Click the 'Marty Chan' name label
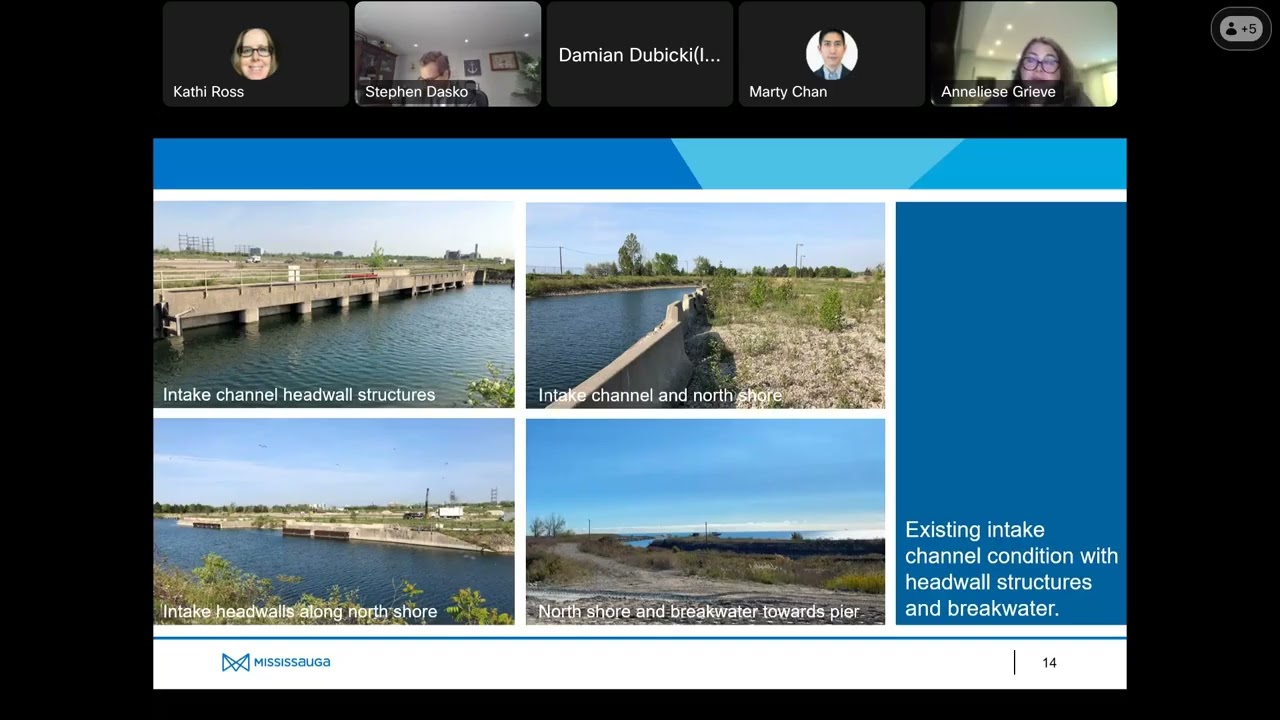Image resolution: width=1280 pixels, height=720 pixels. point(788,91)
